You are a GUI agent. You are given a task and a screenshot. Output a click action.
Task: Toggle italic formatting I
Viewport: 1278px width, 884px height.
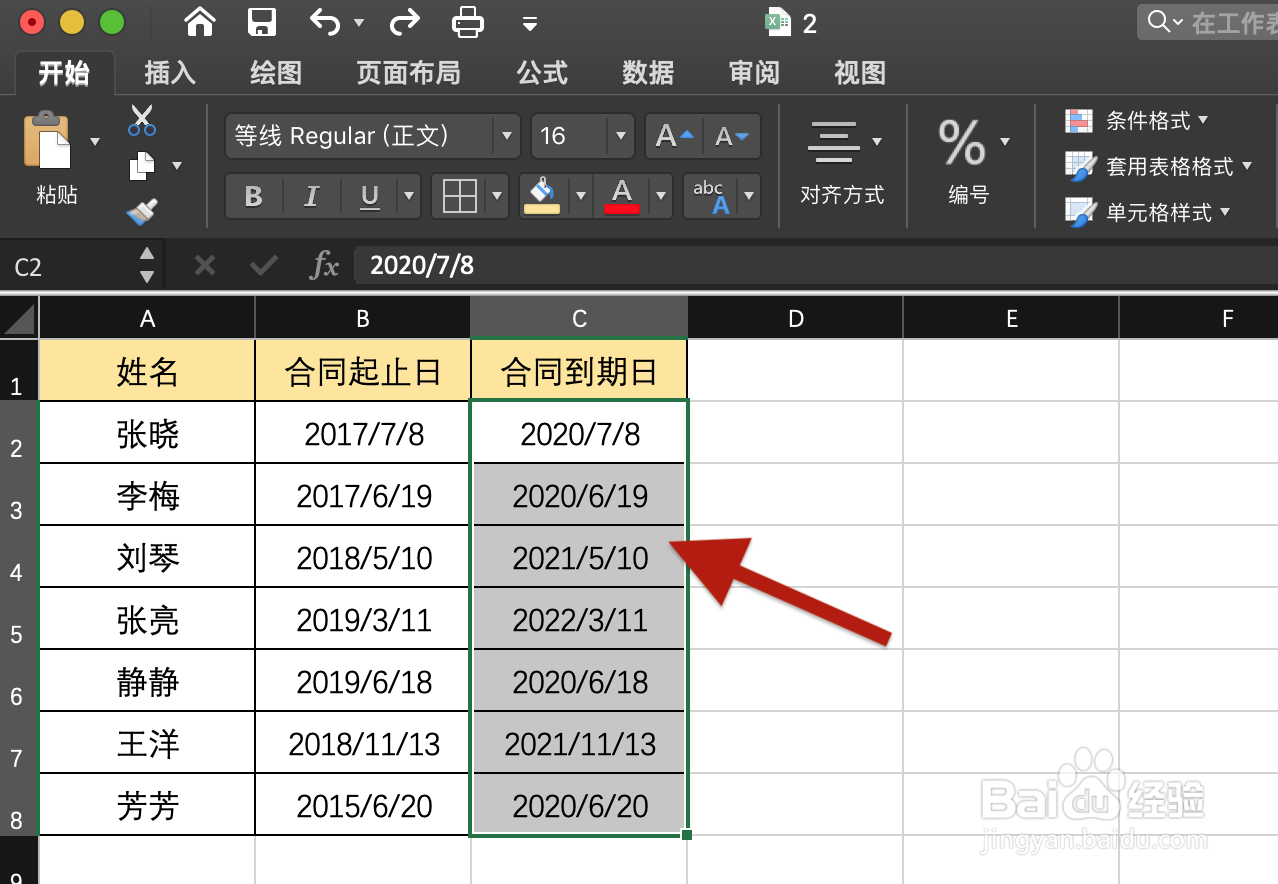coord(311,196)
